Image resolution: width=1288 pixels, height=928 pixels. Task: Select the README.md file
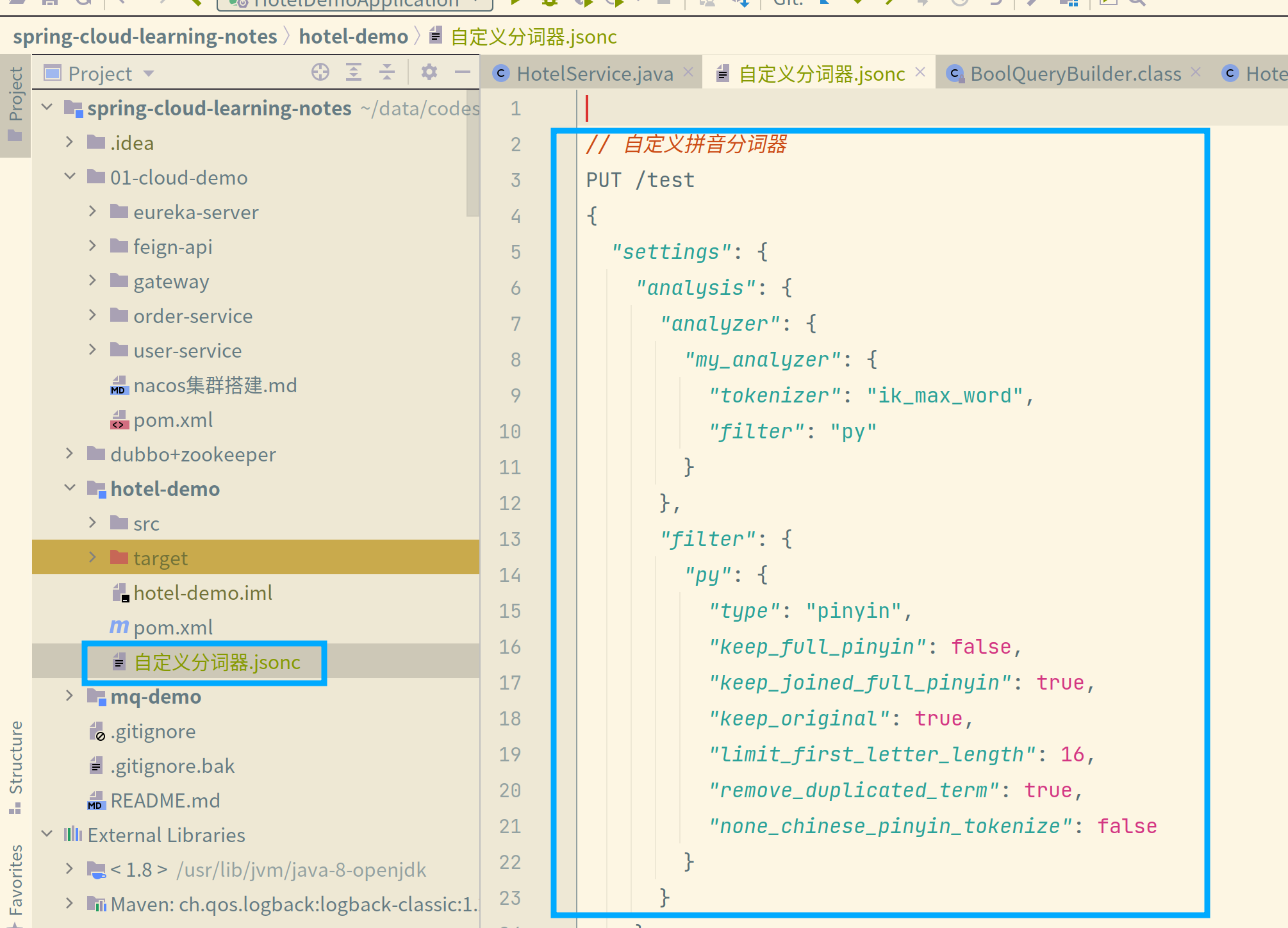pyautogui.click(x=165, y=800)
